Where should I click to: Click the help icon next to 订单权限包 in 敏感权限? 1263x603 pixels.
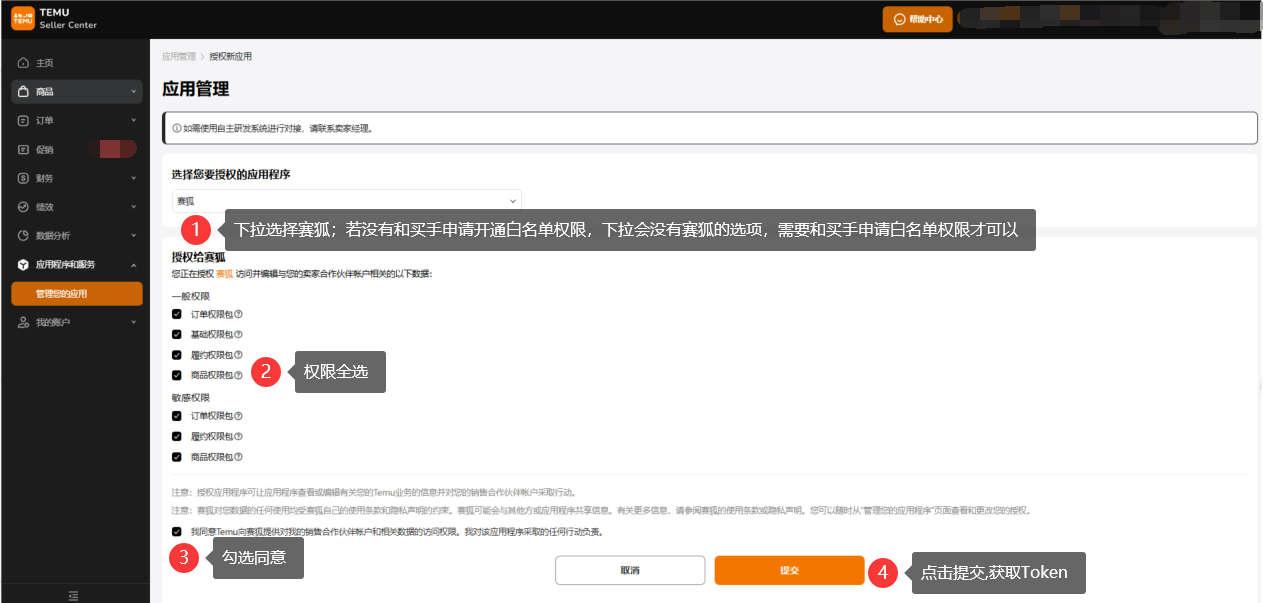click(x=238, y=416)
